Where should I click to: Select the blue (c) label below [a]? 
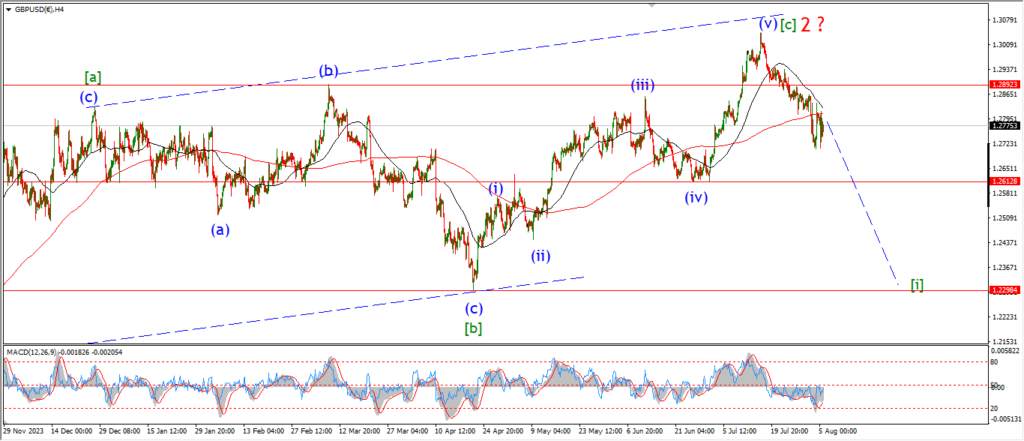(89, 97)
